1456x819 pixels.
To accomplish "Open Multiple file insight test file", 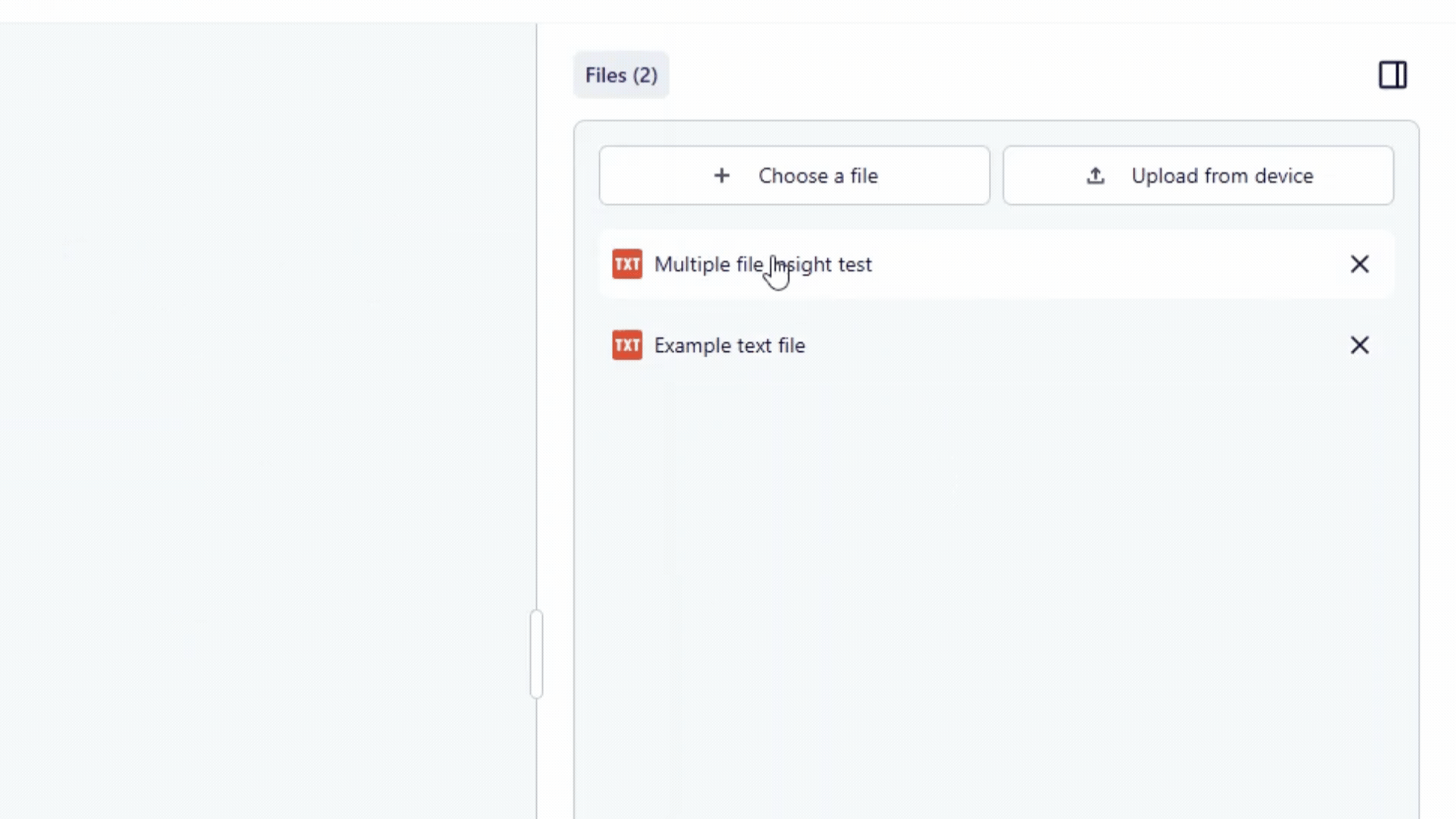I will point(996,264).
